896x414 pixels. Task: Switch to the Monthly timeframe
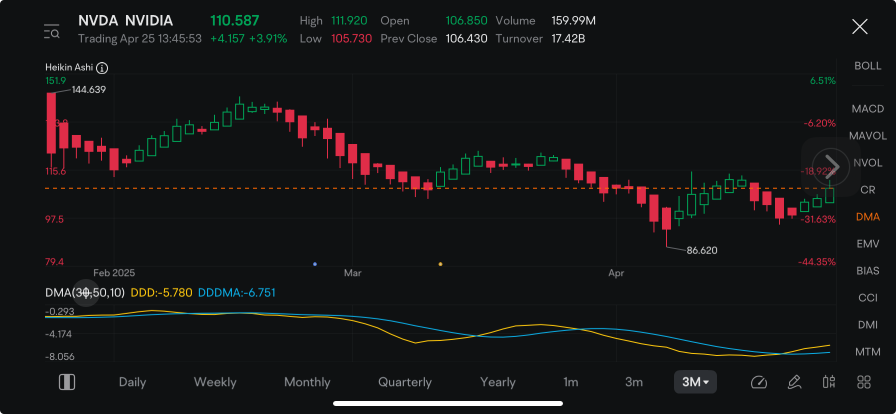click(x=307, y=382)
